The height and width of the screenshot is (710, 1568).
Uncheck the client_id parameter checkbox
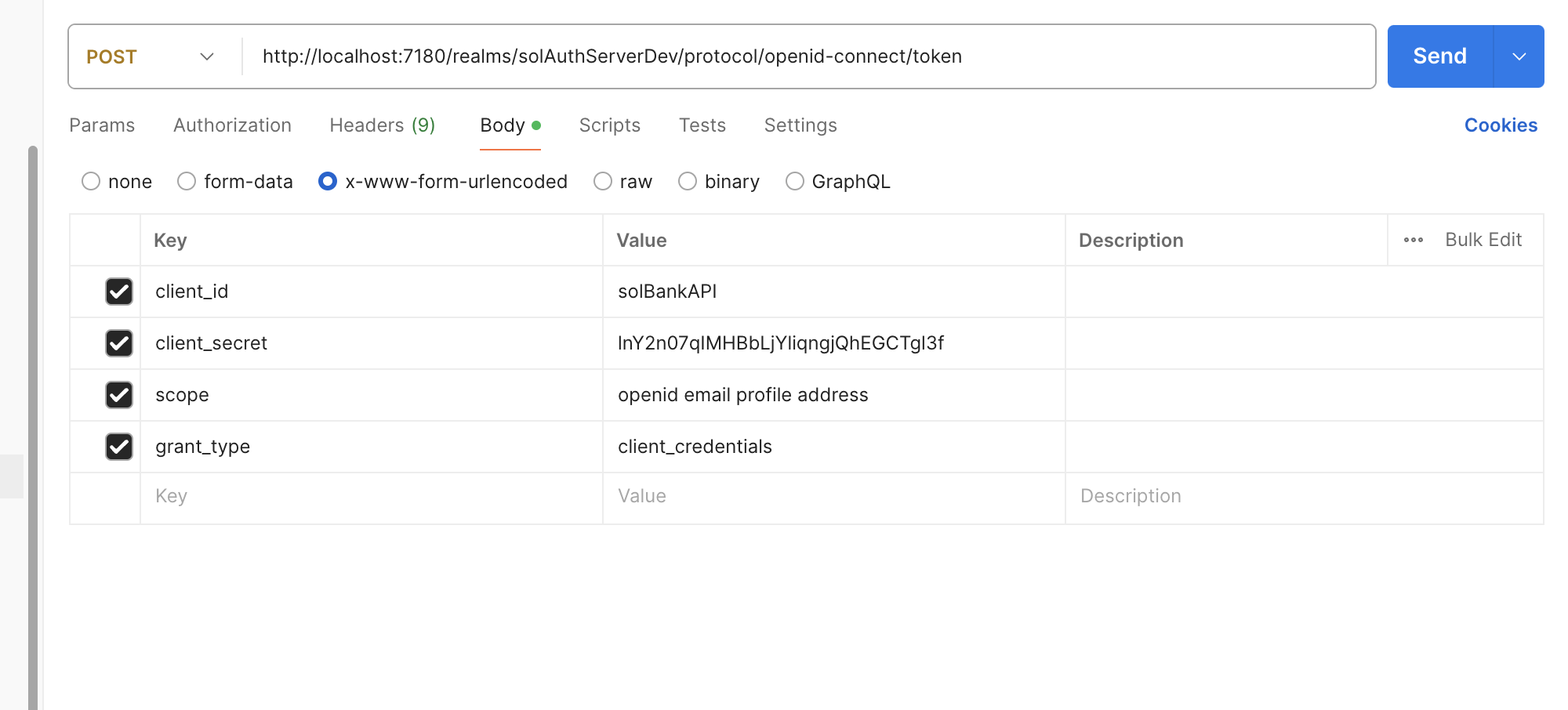click(x=119, y=292)
